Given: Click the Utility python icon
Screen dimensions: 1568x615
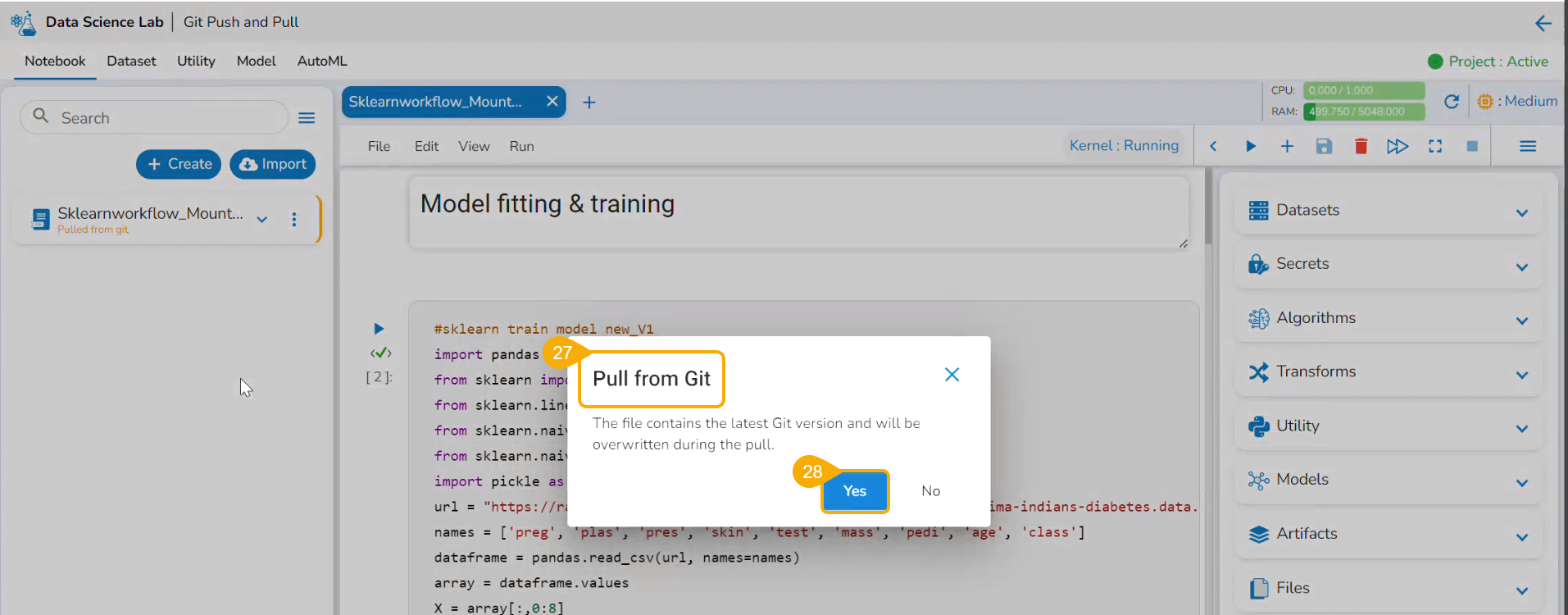Looking at the screenshot, I should [x=1258, y=426].
